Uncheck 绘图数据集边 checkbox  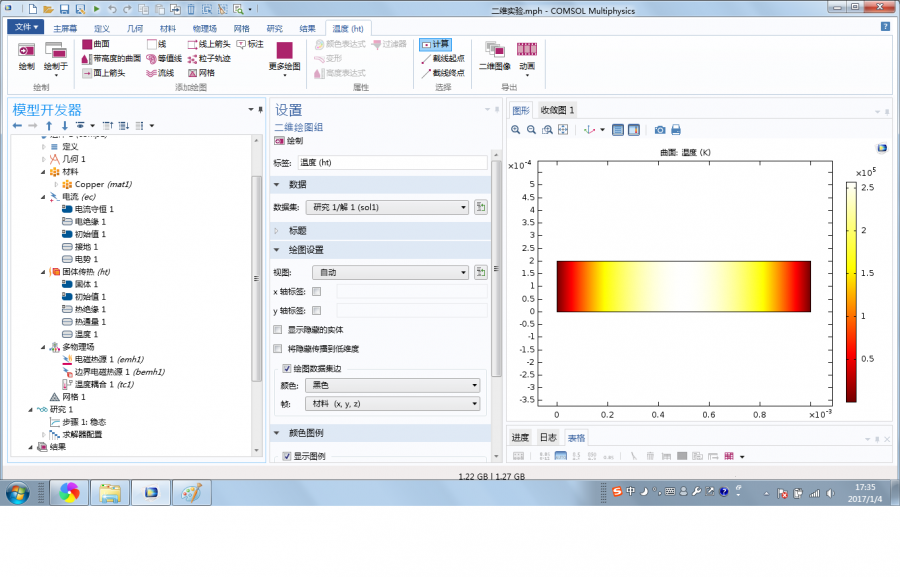pos(287,369)
